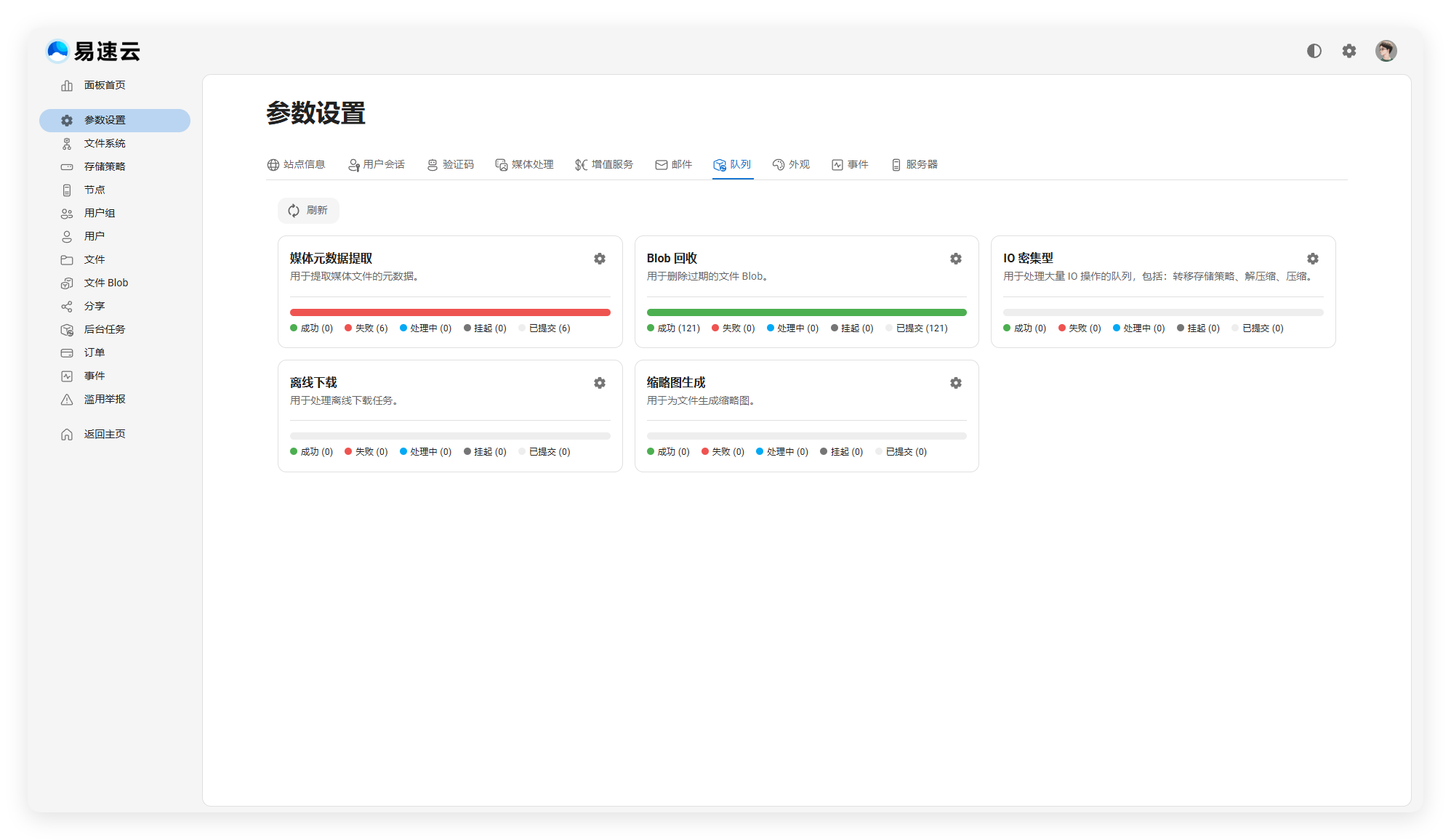Click the 易速云 logo
This screenshot has width=1451, height=840.
[93, 52]
